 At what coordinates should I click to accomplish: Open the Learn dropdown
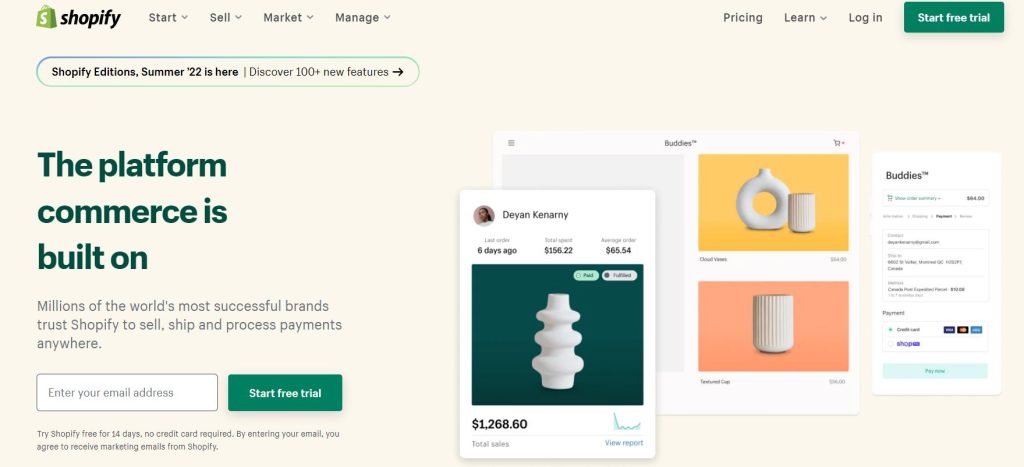(805, 18)
